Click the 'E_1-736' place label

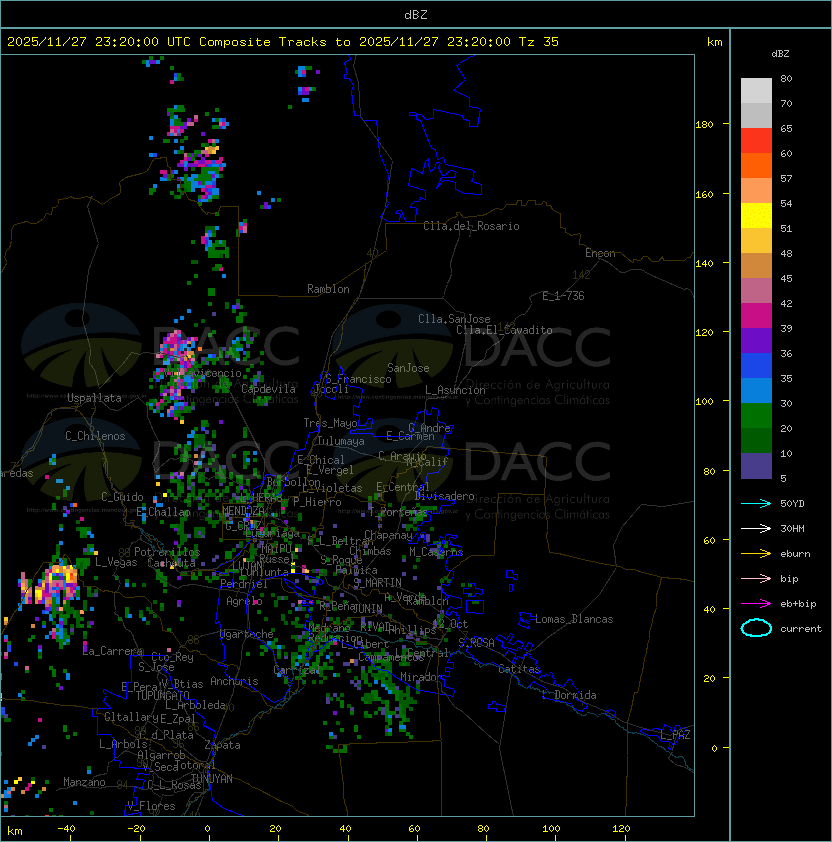(x=563, y=296)
